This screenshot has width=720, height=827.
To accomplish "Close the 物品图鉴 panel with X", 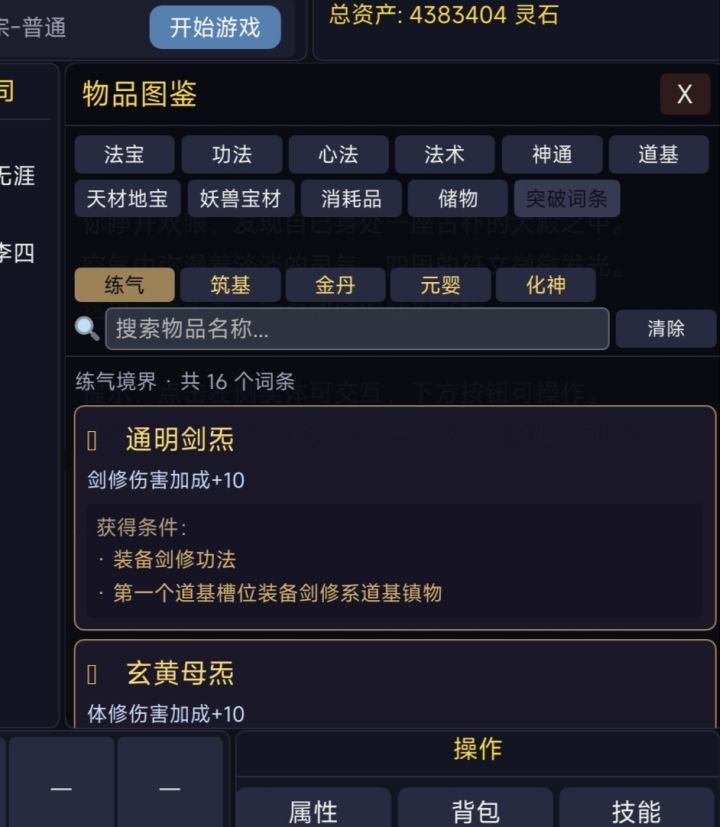I will click(685, 94).
